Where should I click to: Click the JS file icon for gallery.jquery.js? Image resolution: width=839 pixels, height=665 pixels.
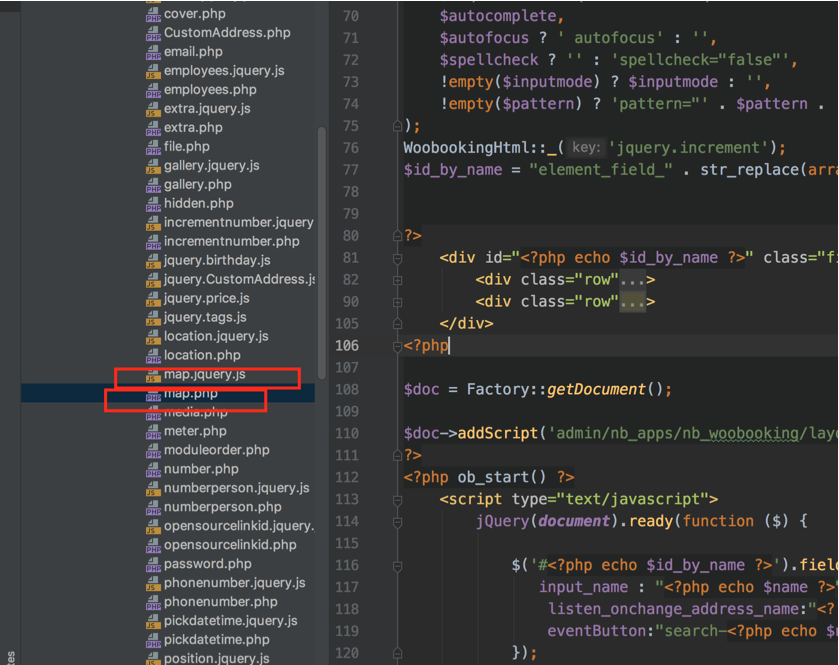153,166
